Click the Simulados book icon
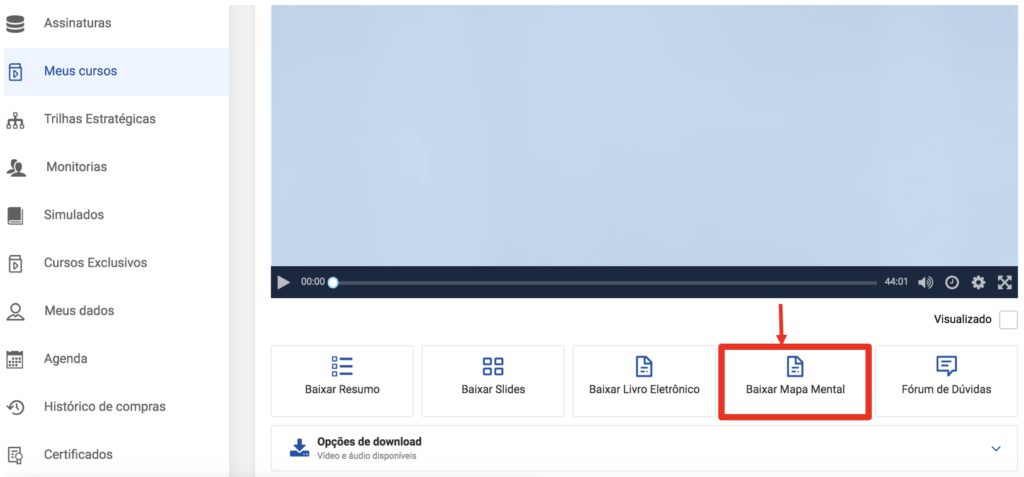This screenshot has width=1024, height=477. coord(15,216)
